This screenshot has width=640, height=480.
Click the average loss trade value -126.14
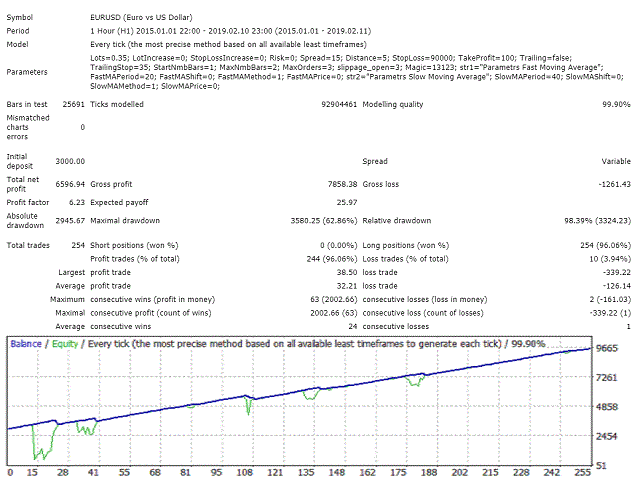coord(617,286)
